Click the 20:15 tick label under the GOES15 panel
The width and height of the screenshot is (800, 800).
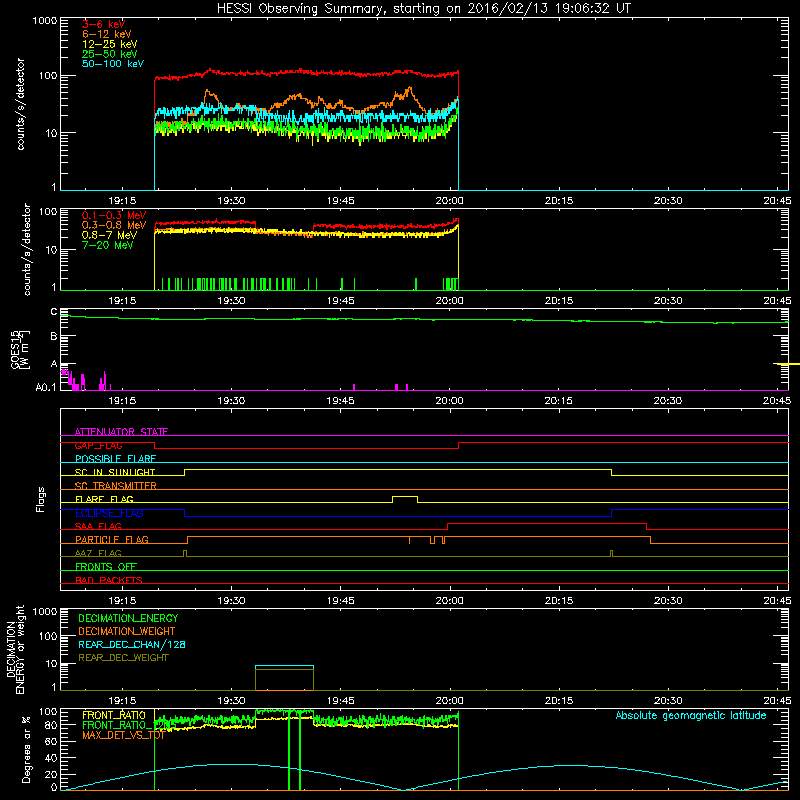click(x=559, y=401)
